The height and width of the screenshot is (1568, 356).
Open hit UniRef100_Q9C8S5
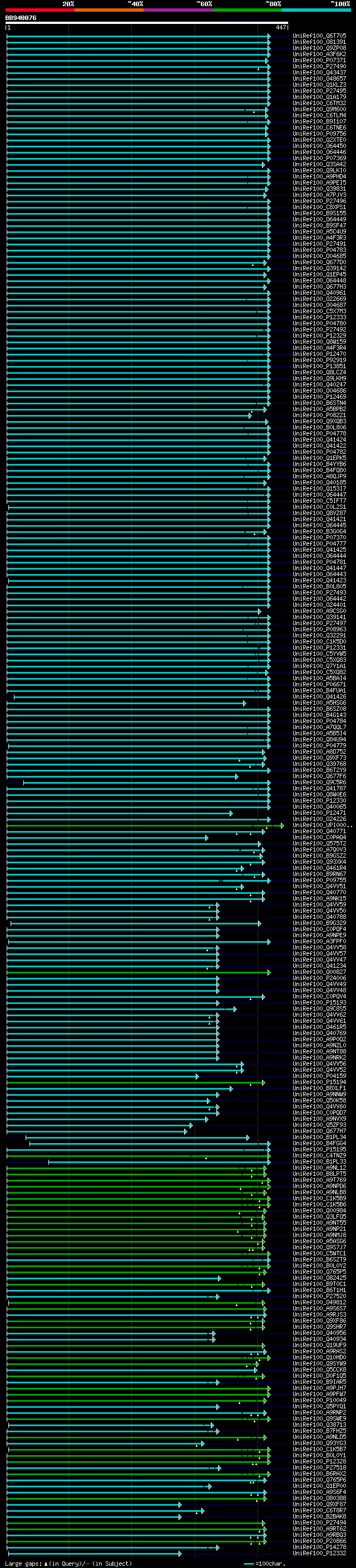(319, 1008)
